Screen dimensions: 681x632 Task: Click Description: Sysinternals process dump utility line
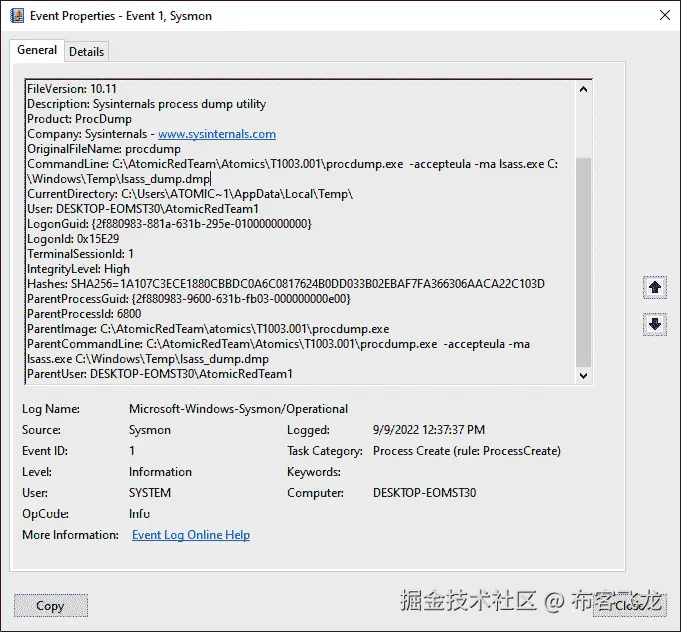pyautogui.click(x=146, y=104)
